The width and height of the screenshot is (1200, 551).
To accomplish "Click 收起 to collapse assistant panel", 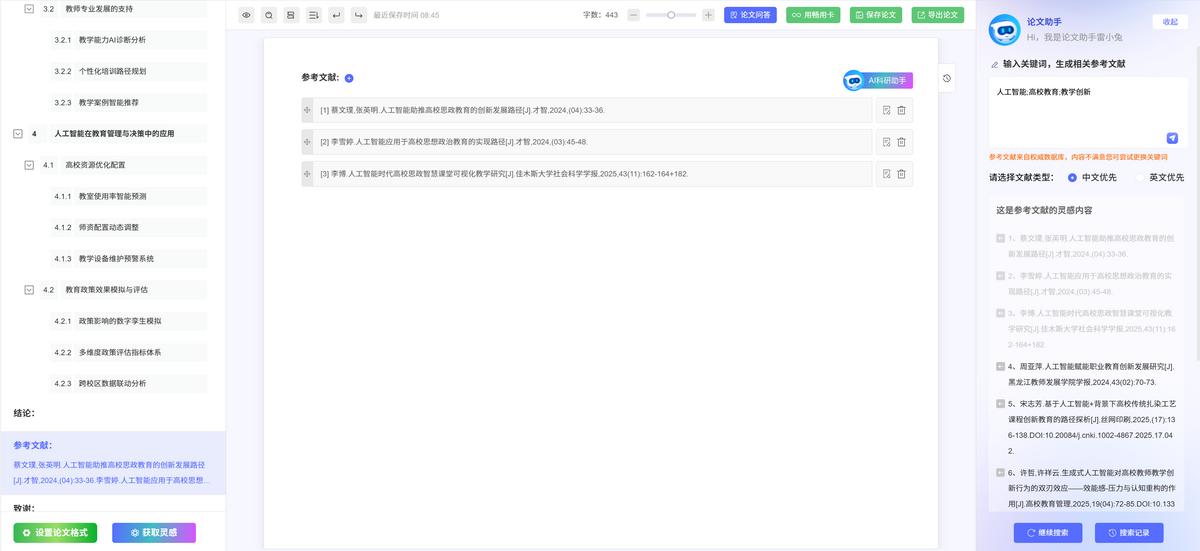I will click(1170, 22).
